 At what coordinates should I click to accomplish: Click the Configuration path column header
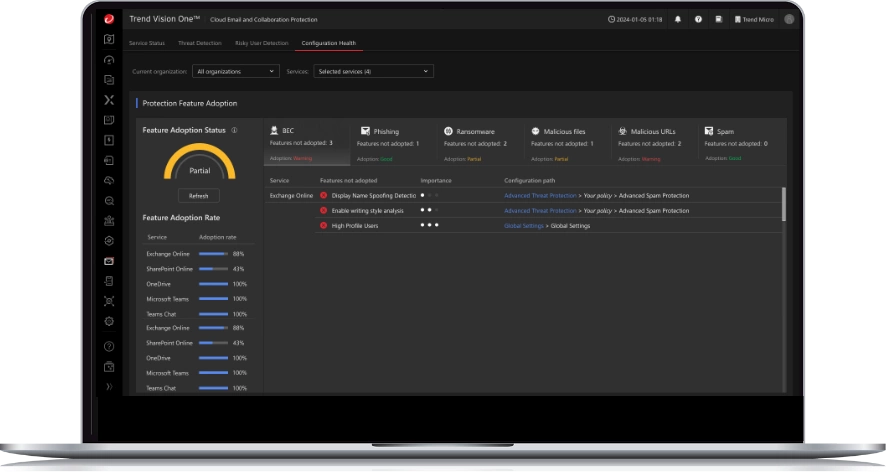[x=529, y=181]
